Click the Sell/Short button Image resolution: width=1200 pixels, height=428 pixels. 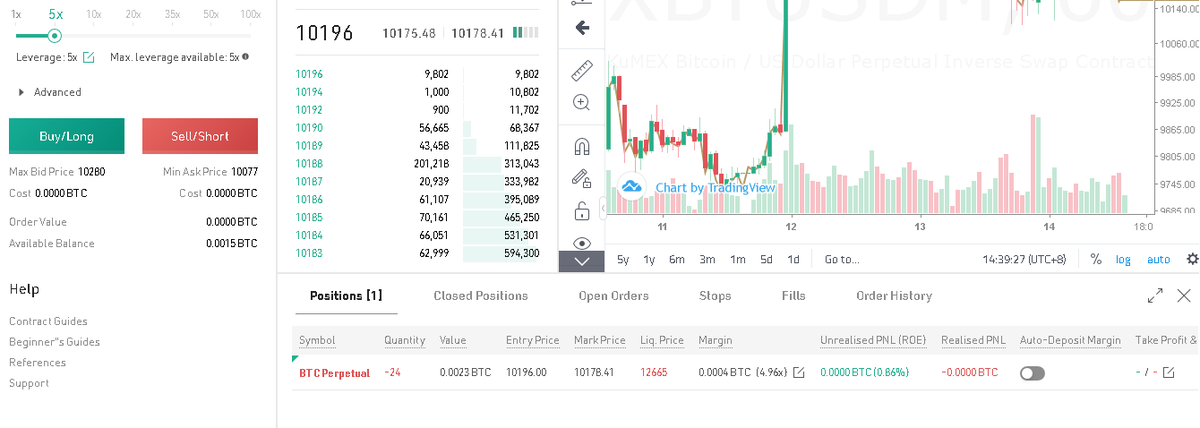point(200,136)
